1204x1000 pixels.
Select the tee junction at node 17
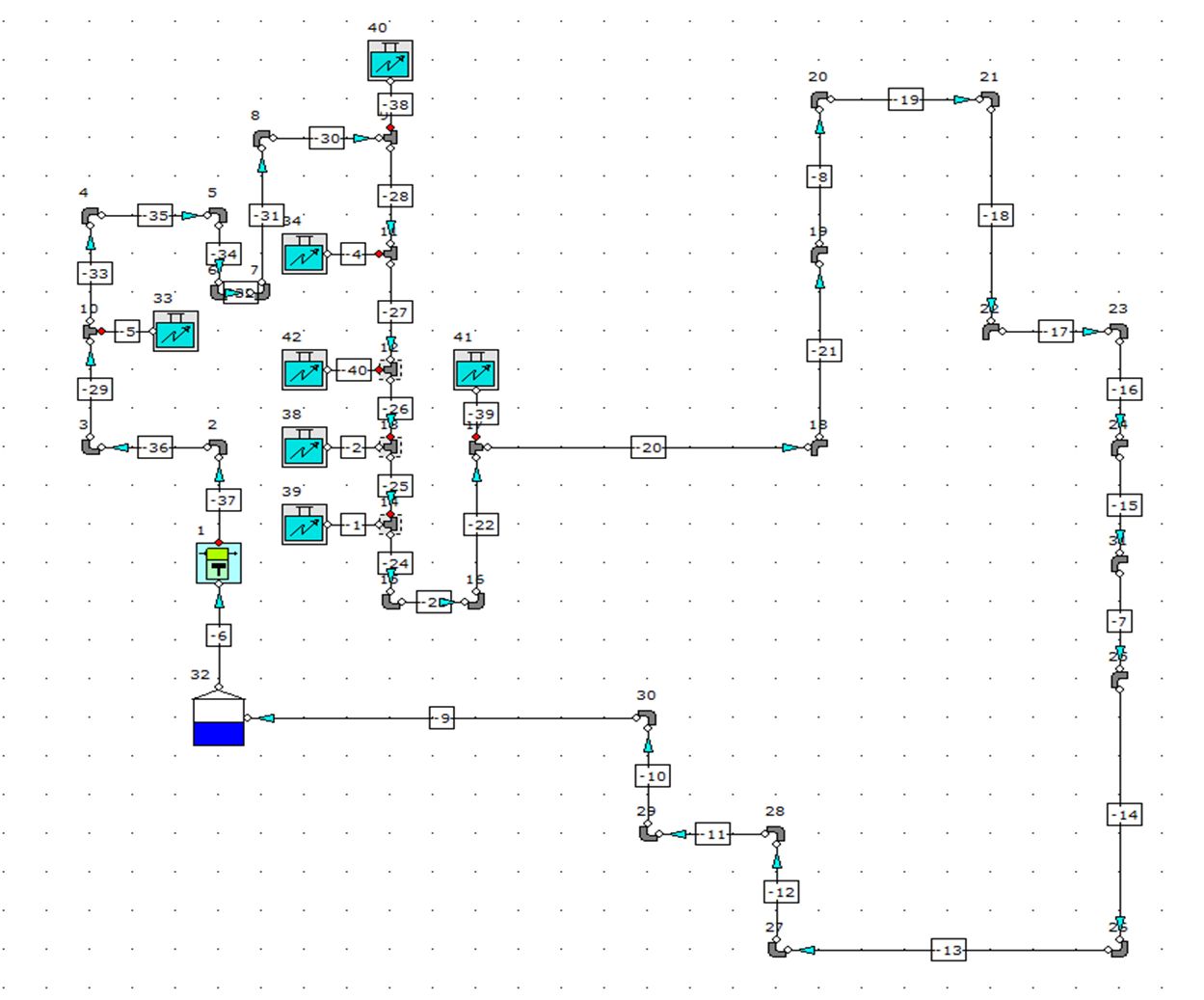pos(476,446)
